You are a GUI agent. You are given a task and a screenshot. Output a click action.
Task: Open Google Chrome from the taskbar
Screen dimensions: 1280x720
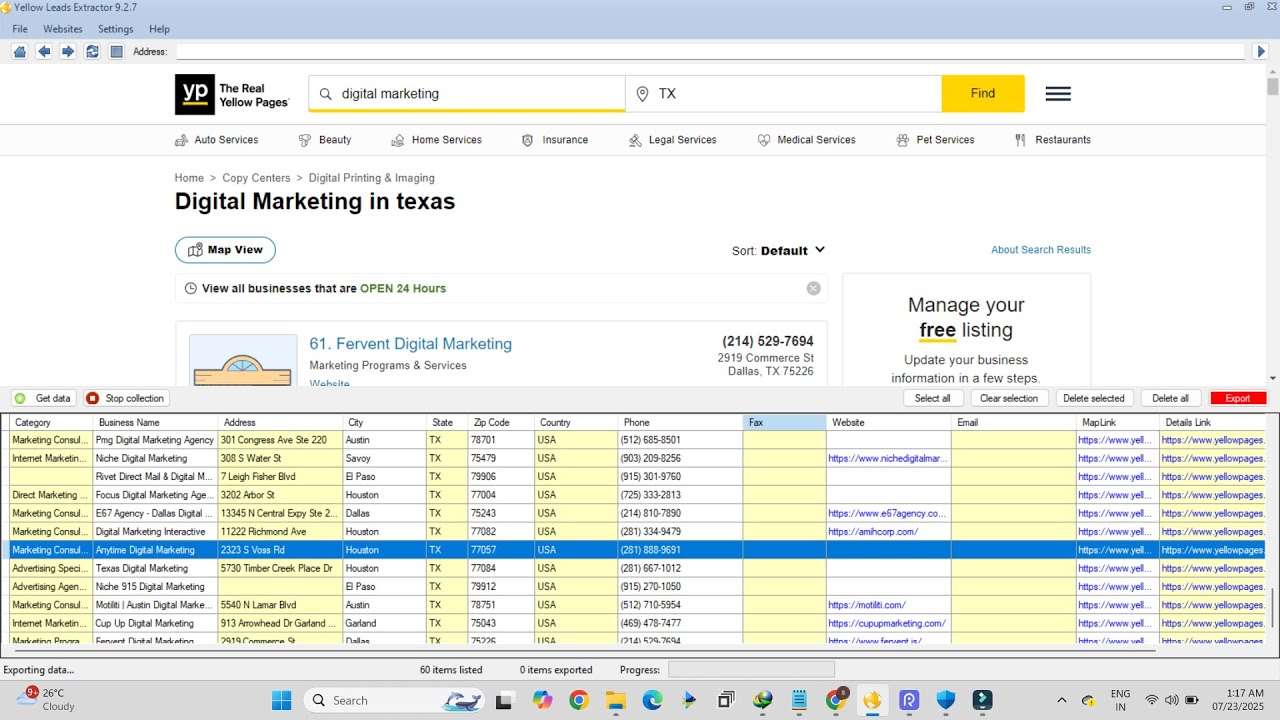click(x=579, y=700)
